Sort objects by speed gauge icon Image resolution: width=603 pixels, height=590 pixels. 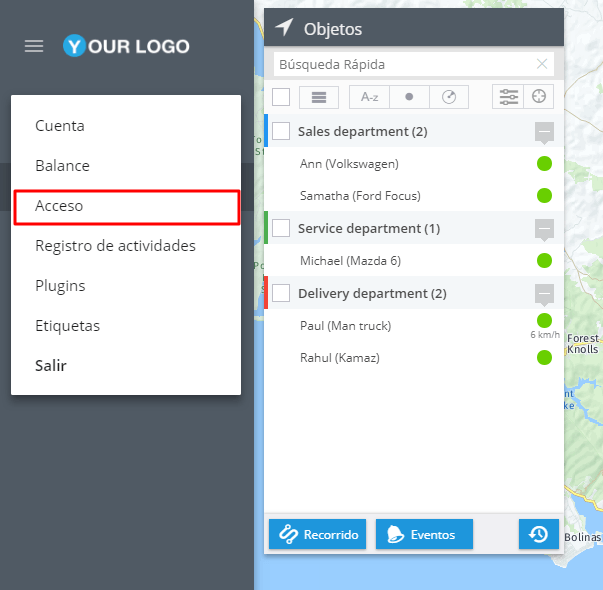click(x=449, y=97)
